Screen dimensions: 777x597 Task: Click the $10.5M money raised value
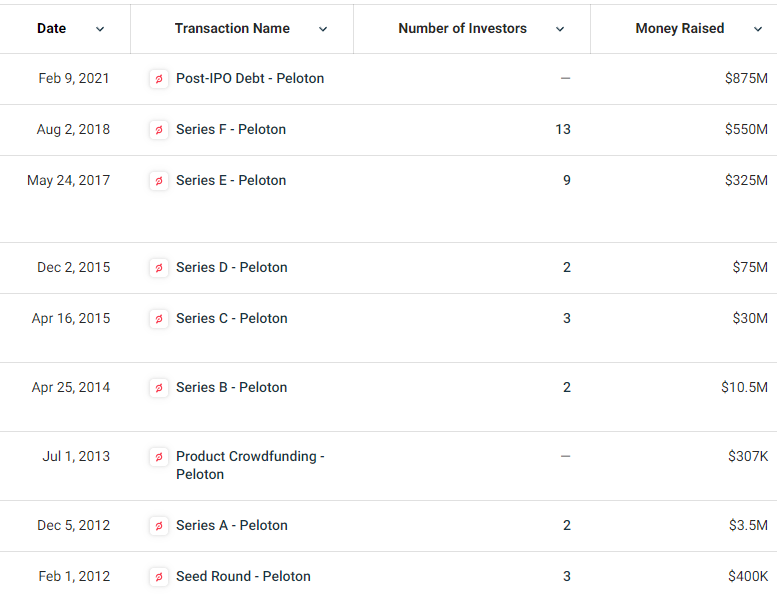tap(744, 387)
